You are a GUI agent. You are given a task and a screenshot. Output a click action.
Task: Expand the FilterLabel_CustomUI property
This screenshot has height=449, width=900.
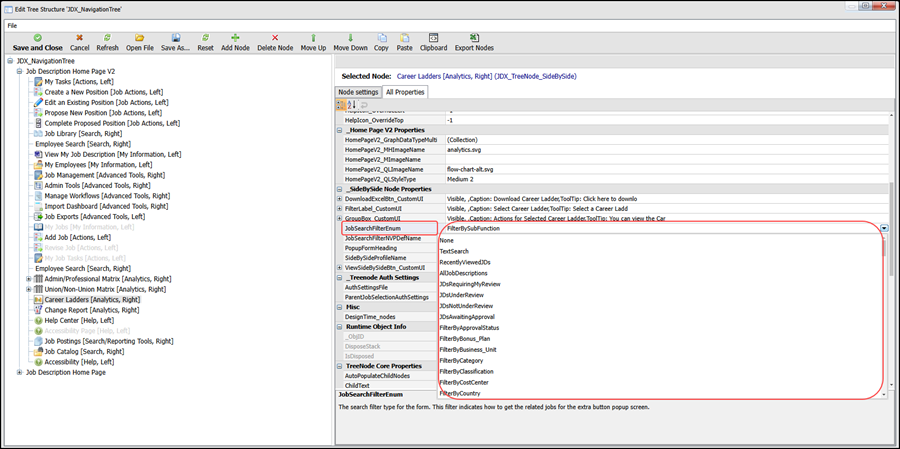click(x=339, y=208)
